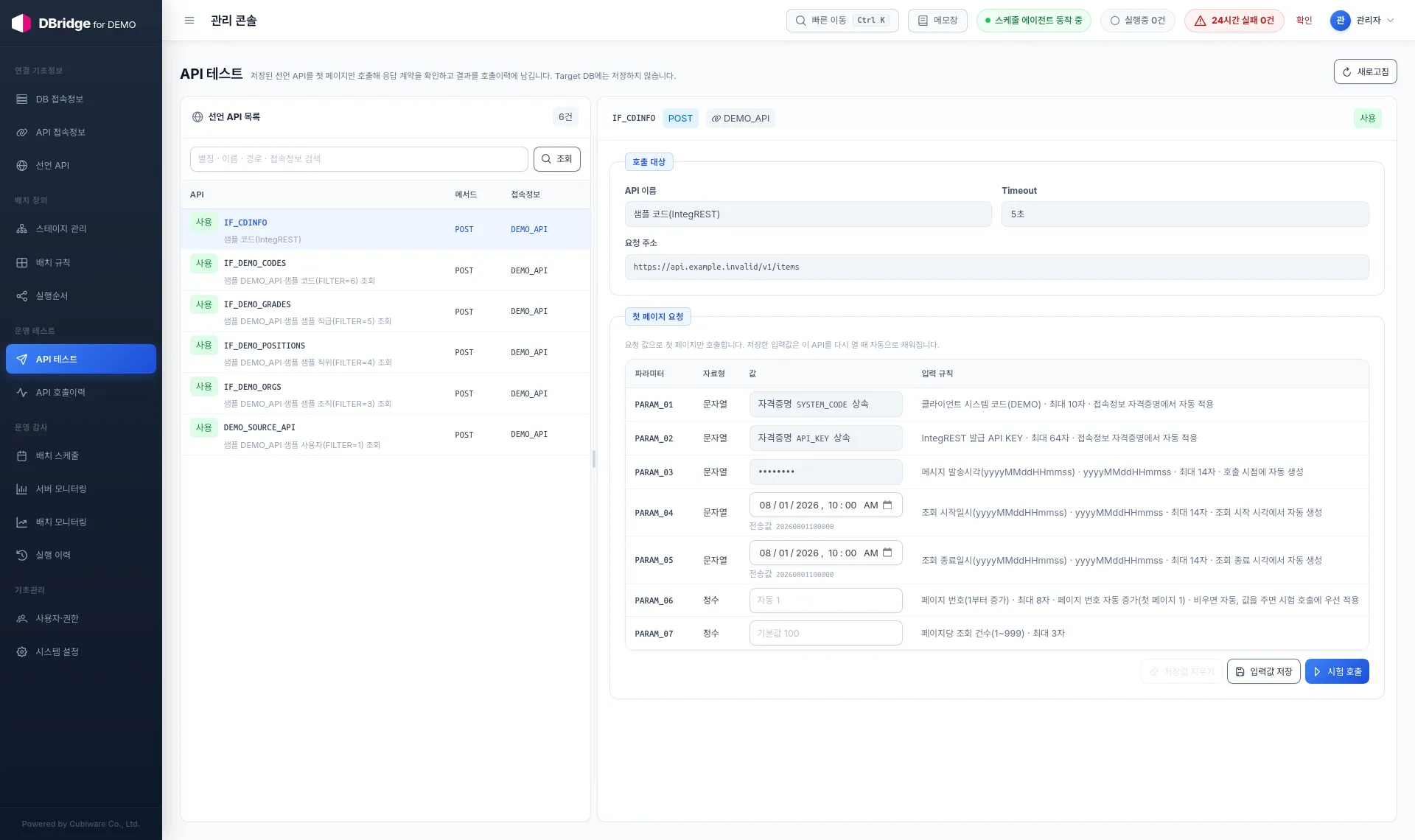Click the globe icon beside 선언 API 목록
1415x840 pixels.
(198, 116)
